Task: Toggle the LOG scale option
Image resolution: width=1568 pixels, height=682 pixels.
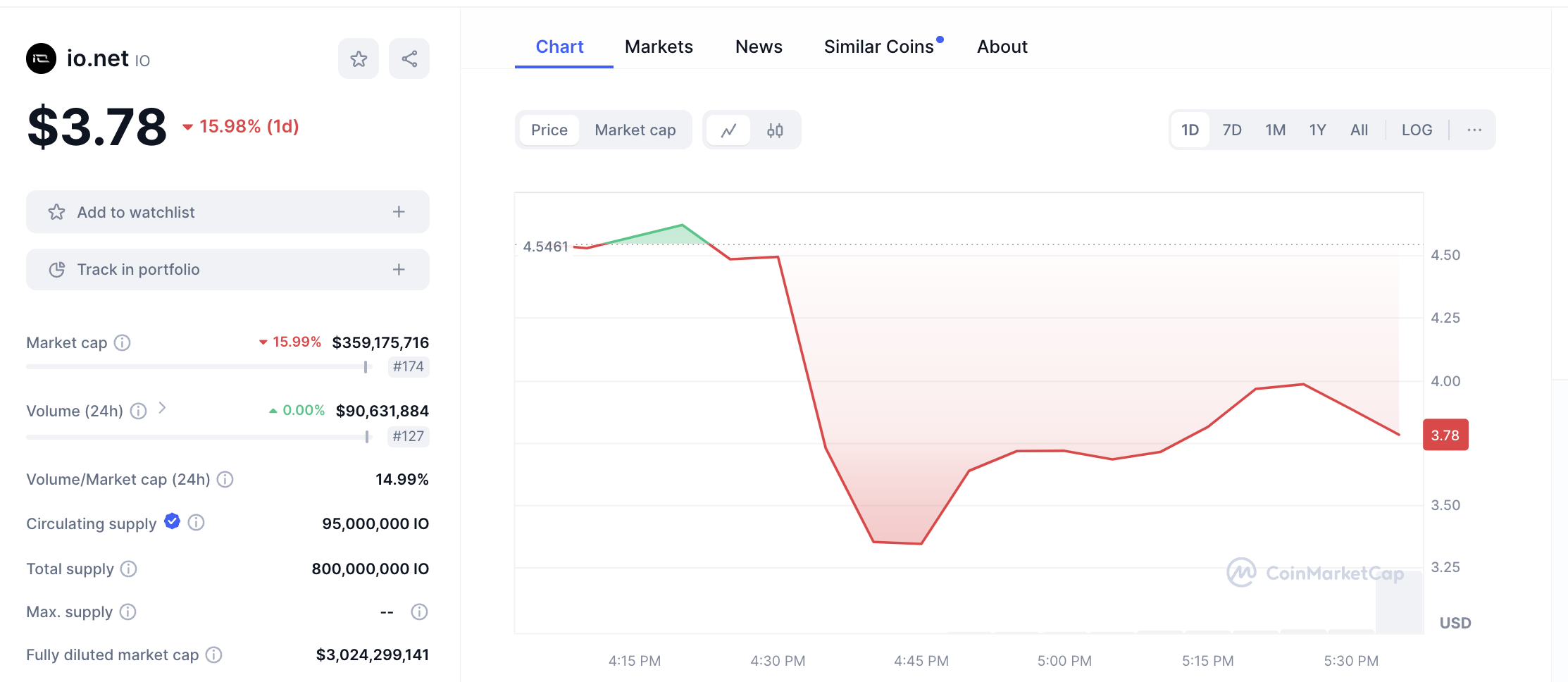Action: pyautogui.click(x=1417, y=130)
